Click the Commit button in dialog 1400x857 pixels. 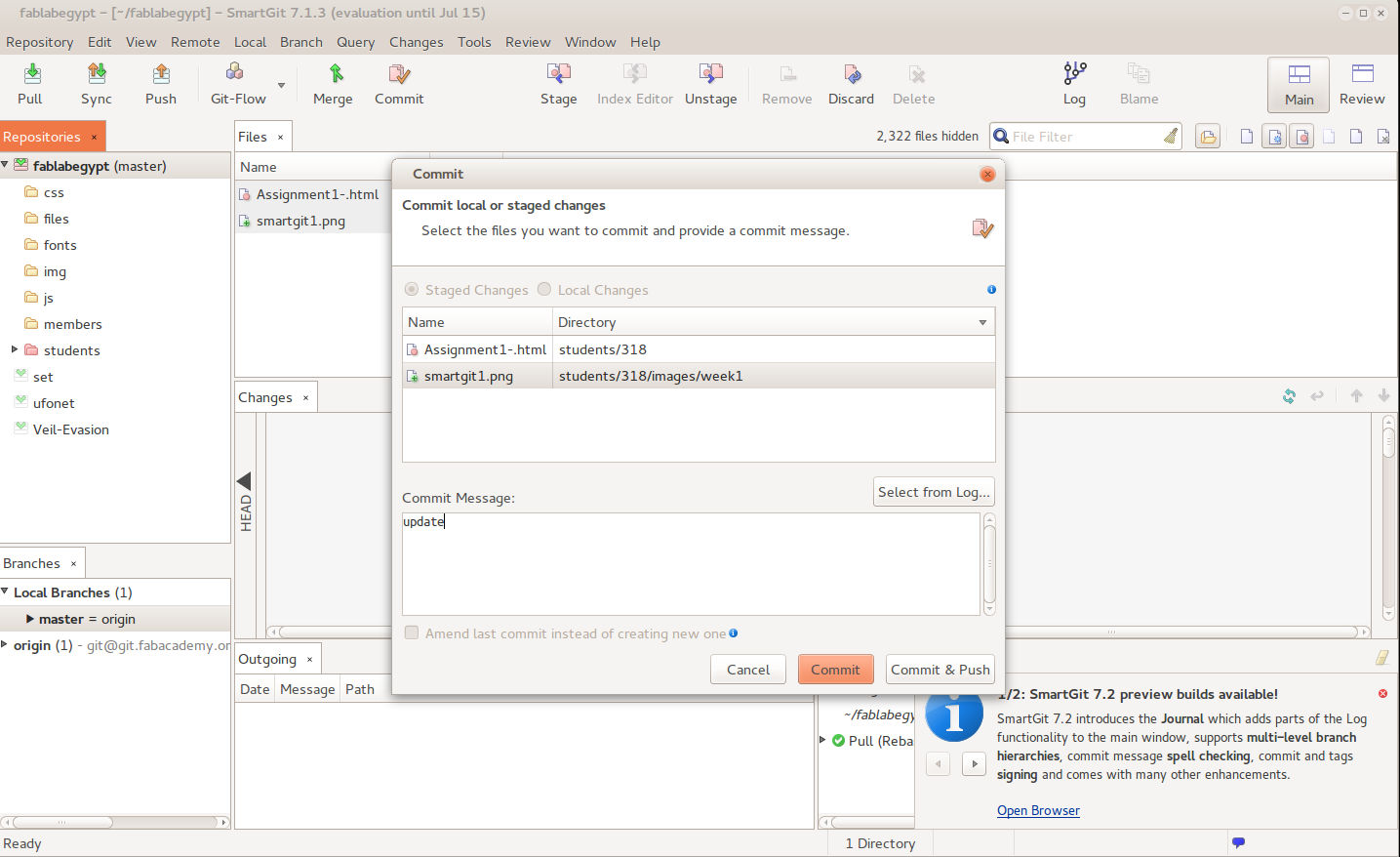tap(836, 670)
